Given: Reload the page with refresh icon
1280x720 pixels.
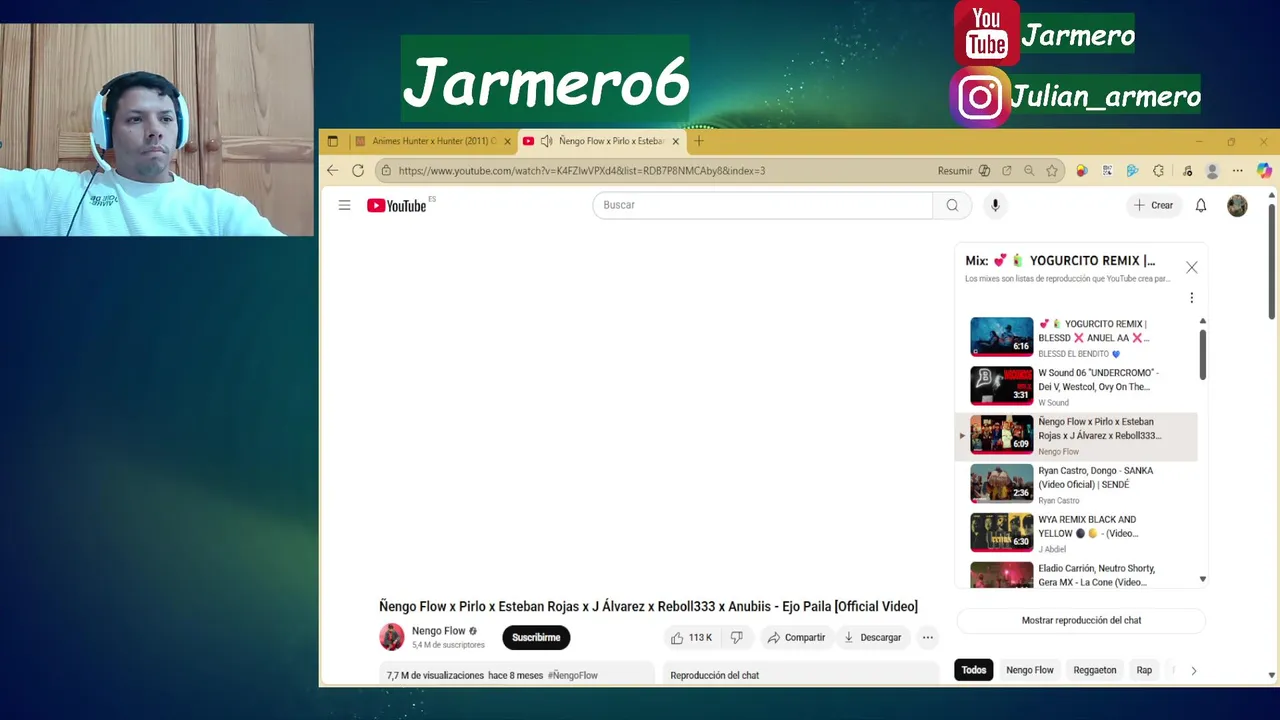Looking at the screenshot, I should [358, 171].
